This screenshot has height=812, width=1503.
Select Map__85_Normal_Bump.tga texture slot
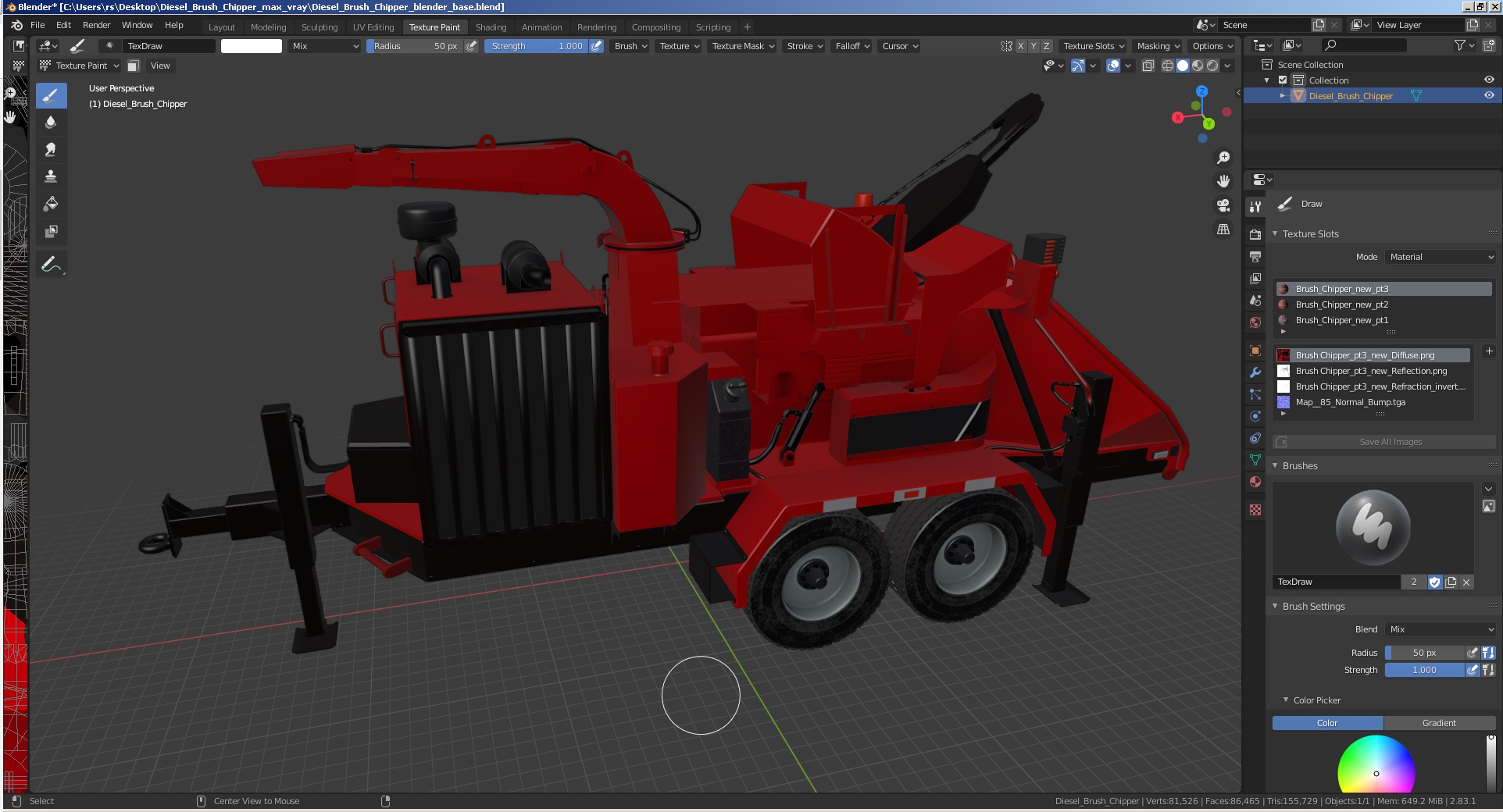[x=1373, y=402]
